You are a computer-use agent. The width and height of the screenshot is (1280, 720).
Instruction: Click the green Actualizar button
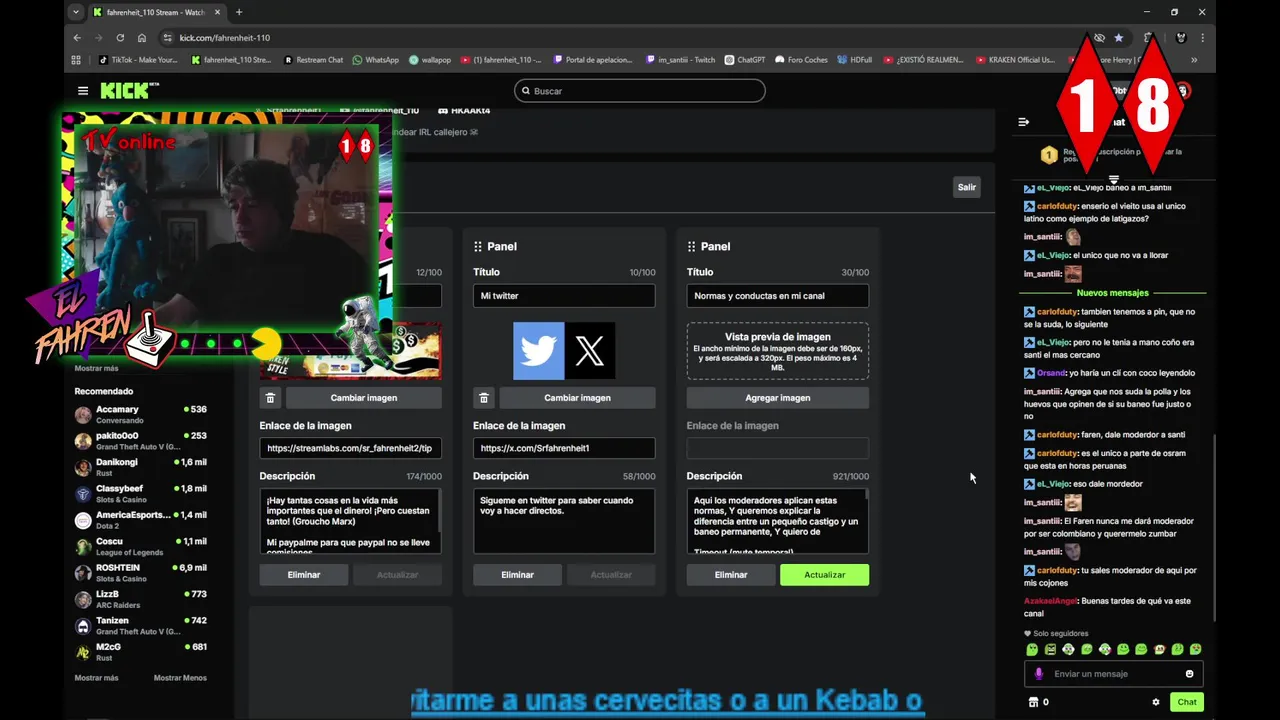pos(824,575)
